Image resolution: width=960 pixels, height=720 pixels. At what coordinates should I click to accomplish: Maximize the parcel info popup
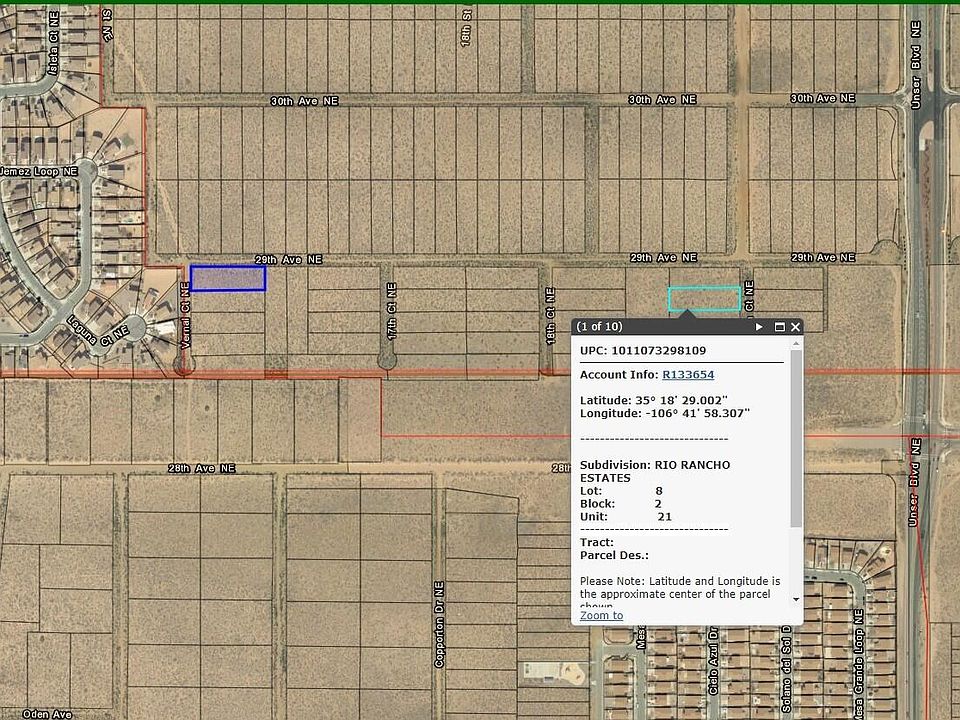point(779,327)
